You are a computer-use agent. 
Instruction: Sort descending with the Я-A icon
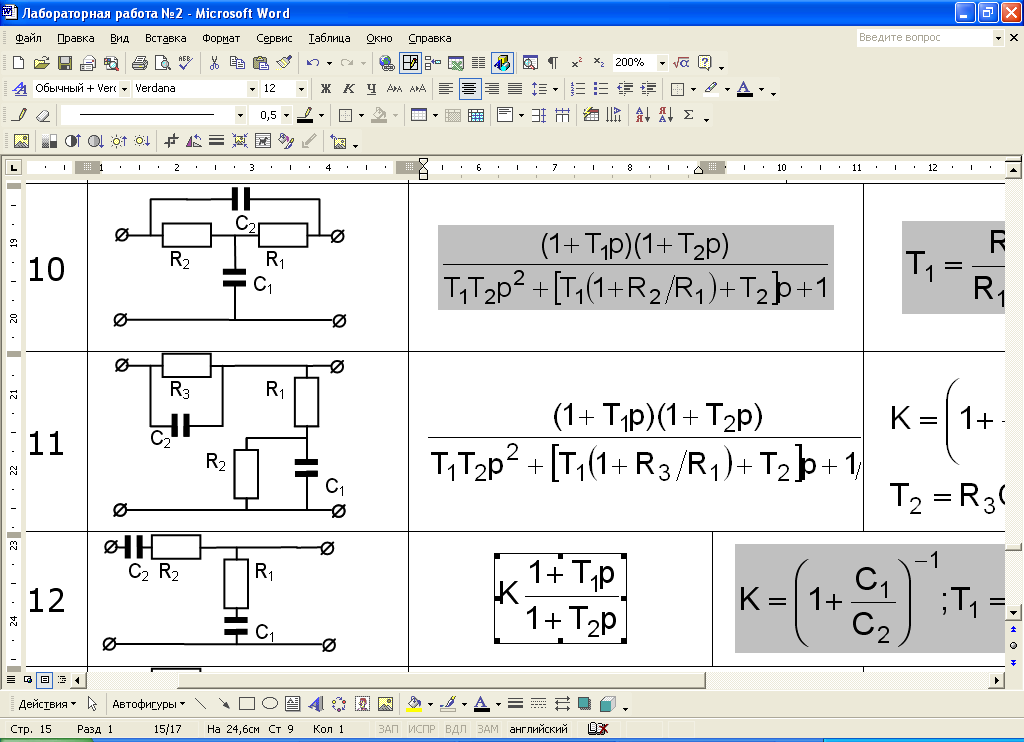coord(665,116)
